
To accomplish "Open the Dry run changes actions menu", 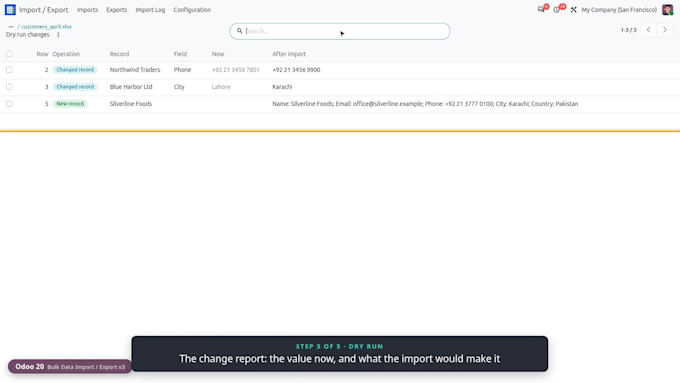I will click(58, 35).
